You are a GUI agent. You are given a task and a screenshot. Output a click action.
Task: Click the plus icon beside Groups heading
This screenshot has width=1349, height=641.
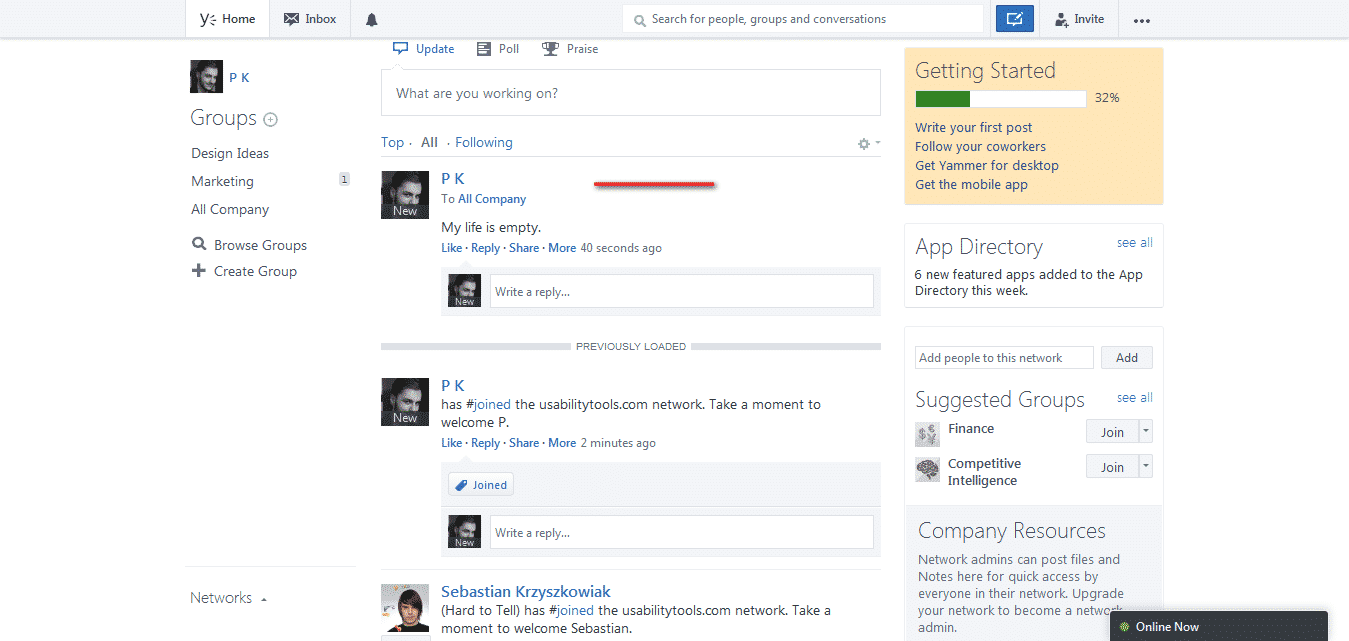click(x=270, y=119)
